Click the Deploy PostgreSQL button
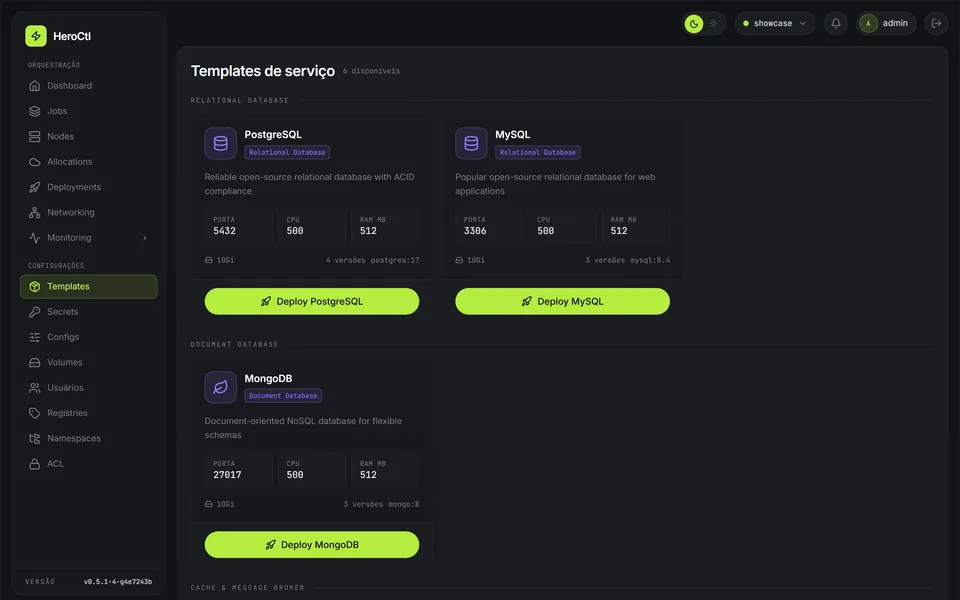 tap(312, 301)
